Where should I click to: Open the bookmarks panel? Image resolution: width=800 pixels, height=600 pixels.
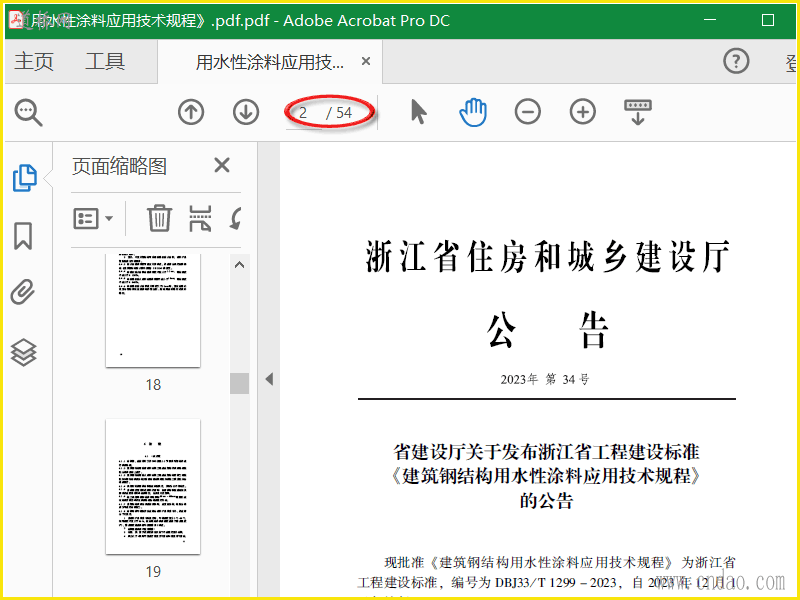click(x=23, y=236)
